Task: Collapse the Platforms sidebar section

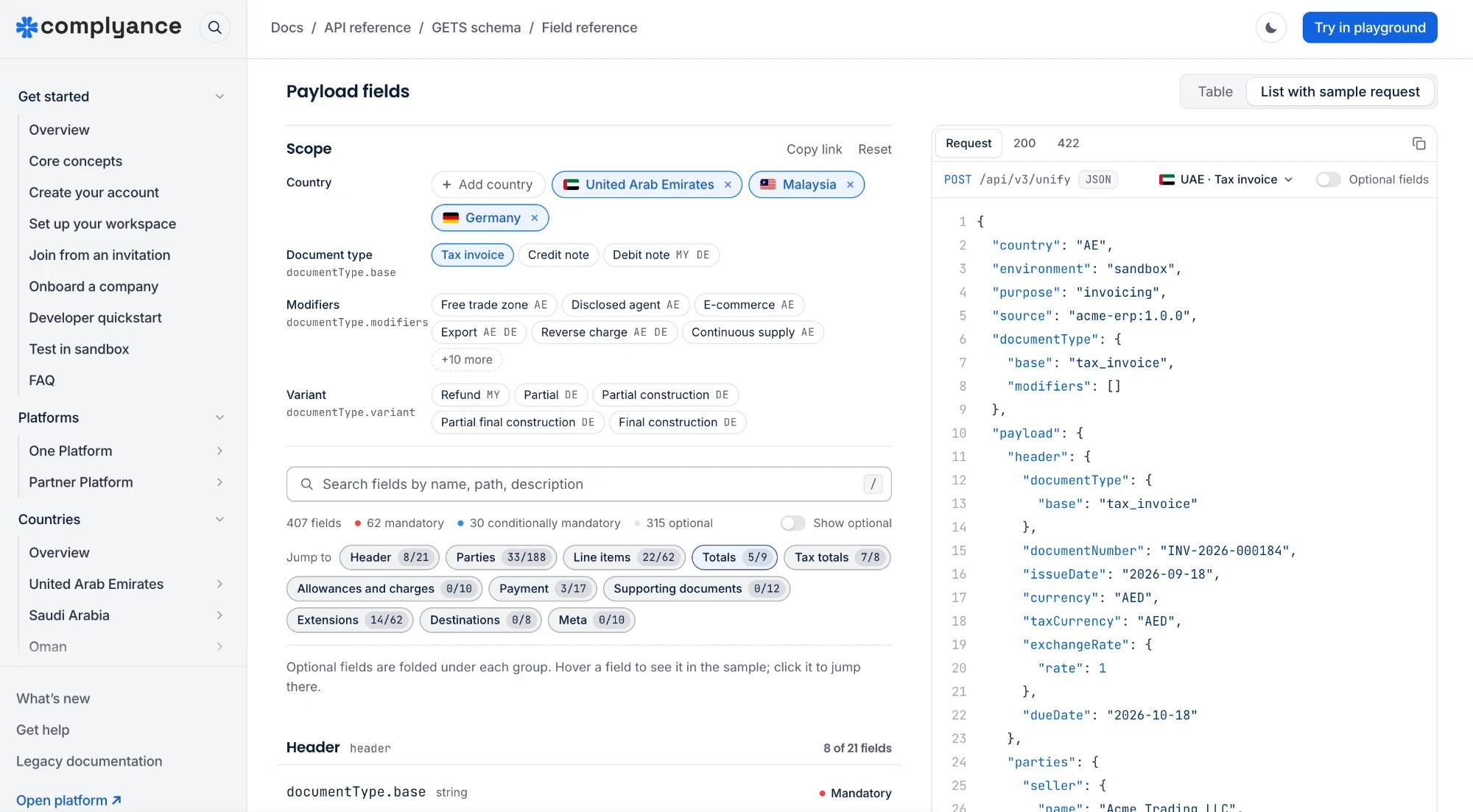Action: [219, 417]
